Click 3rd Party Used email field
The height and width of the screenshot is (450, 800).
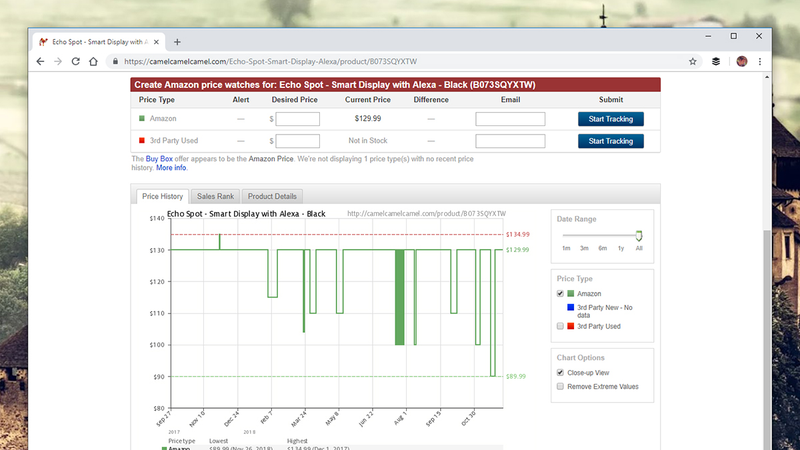510,141
